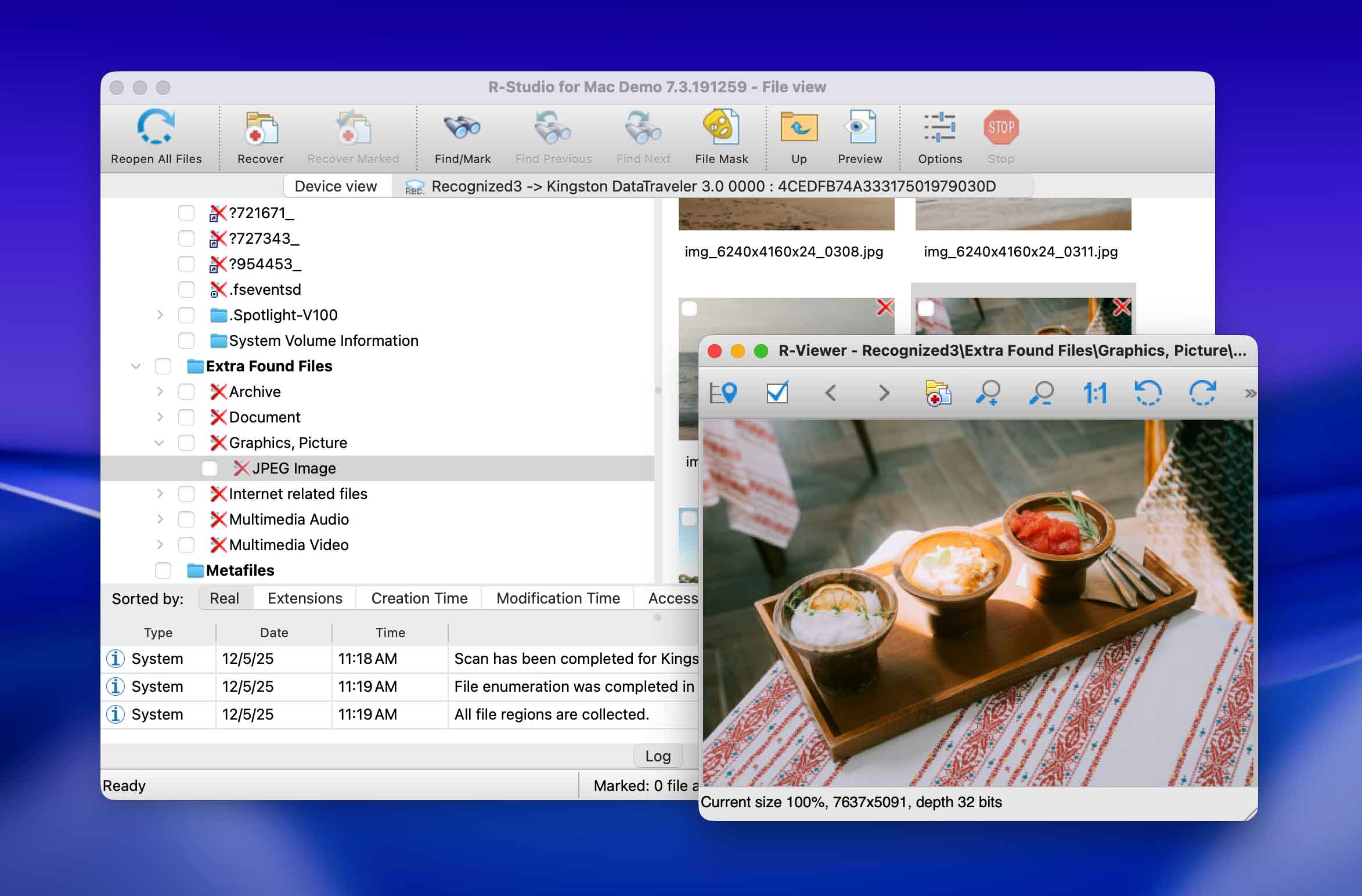Click the Preview toolbar icon
The height and width of the screenshot is (896, 1362).
click(859, 127)
